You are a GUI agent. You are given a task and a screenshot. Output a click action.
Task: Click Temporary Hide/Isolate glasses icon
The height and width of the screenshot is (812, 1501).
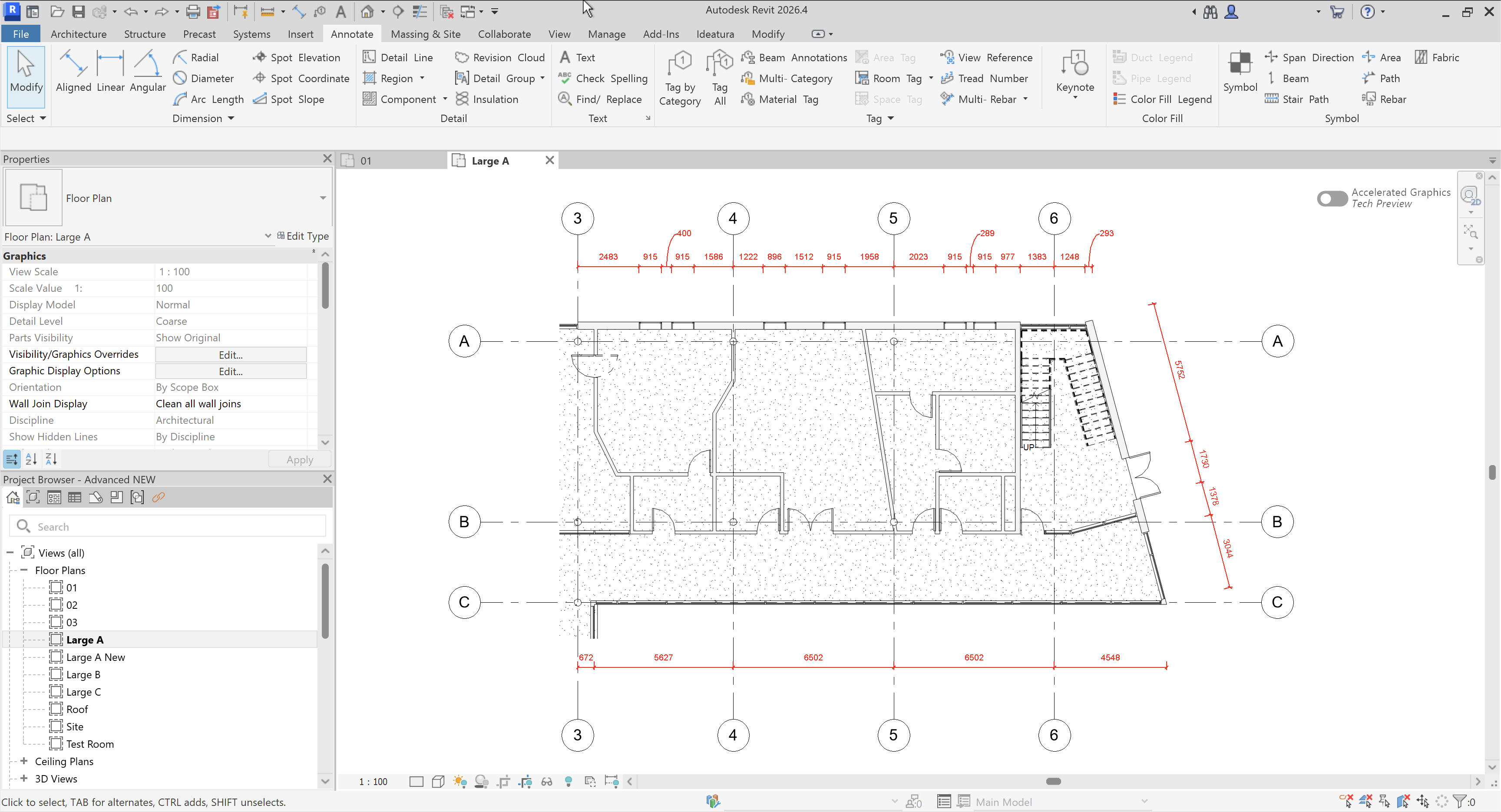point(546,781)
